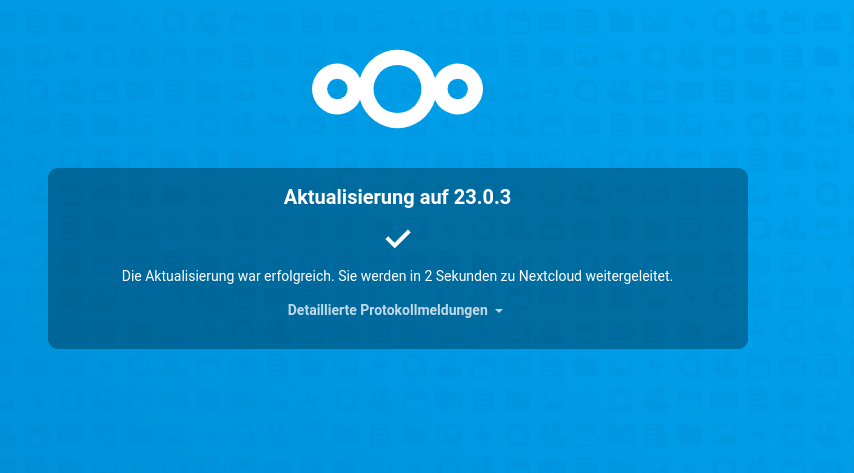Click "Sie werden in" in the message
The width and height of the screenshot is (854, 473).
379,276
